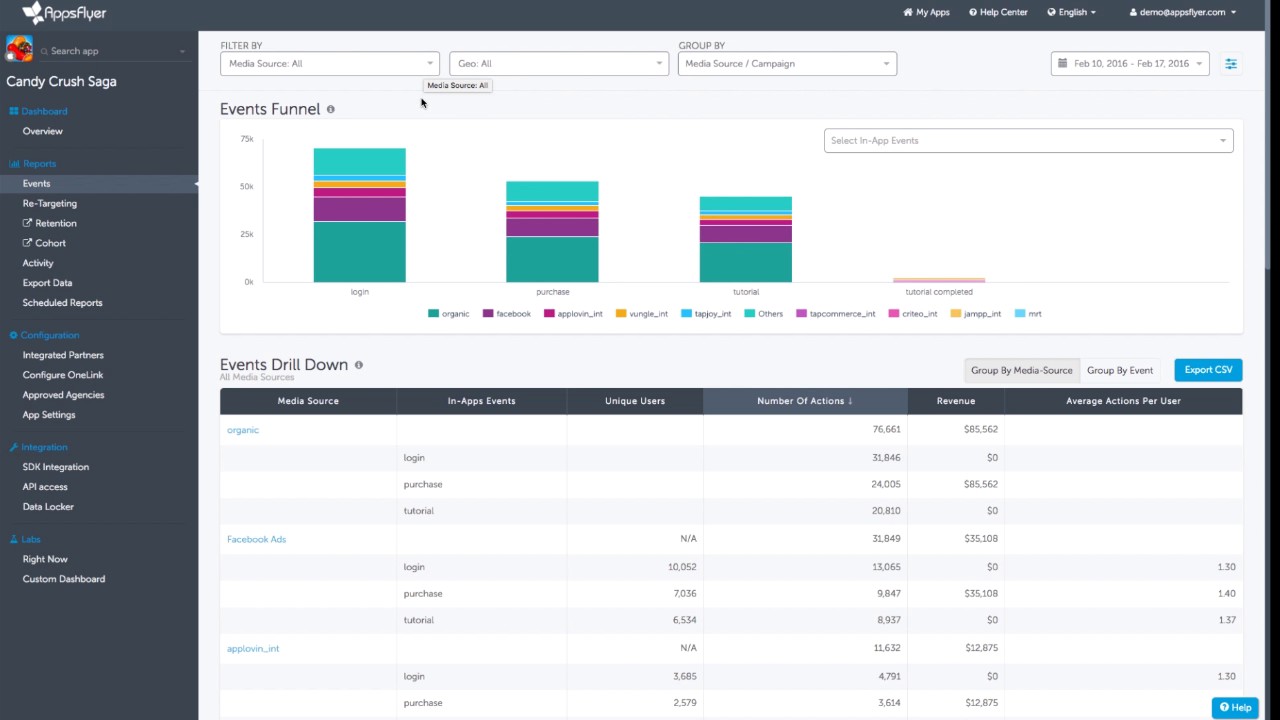Click the Events Drill Down info icon
This screenshot has height=720, width=1280.
358,365
